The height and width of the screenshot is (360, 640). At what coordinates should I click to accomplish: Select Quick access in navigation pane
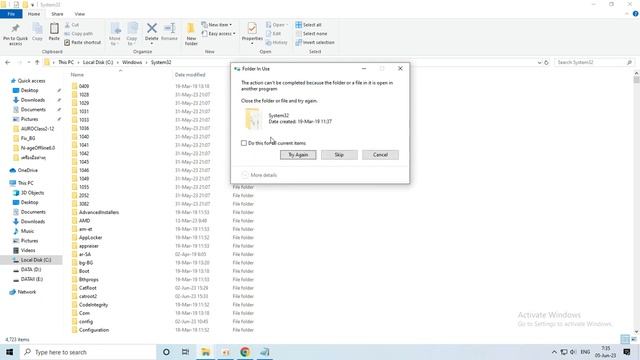[31, 81]
